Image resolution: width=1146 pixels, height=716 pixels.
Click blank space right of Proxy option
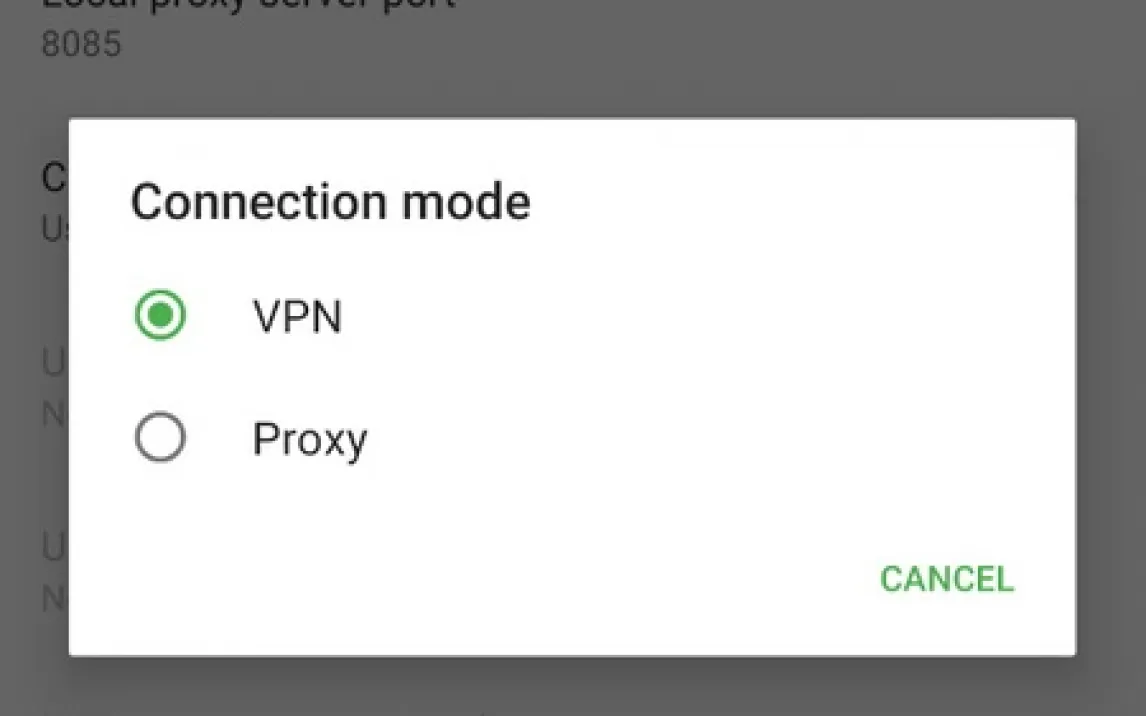(x=700, y=439)
